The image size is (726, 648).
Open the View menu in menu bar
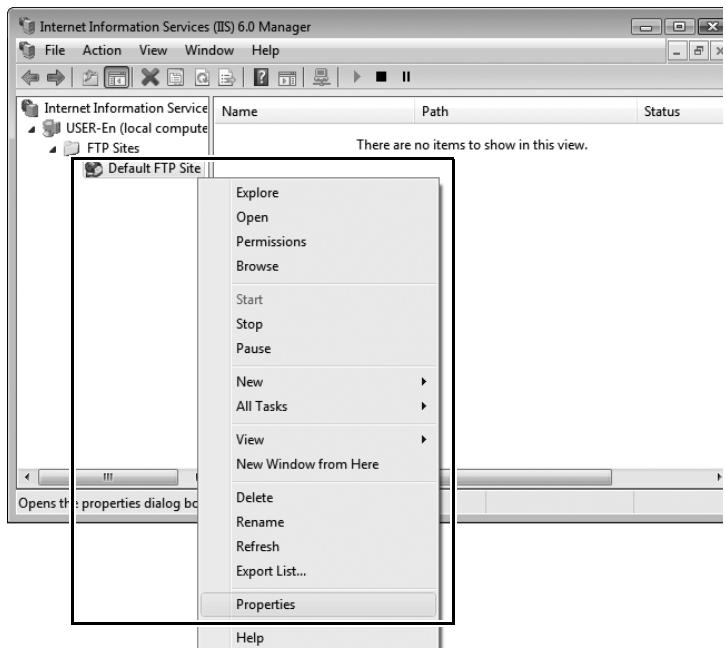[153, 50]
